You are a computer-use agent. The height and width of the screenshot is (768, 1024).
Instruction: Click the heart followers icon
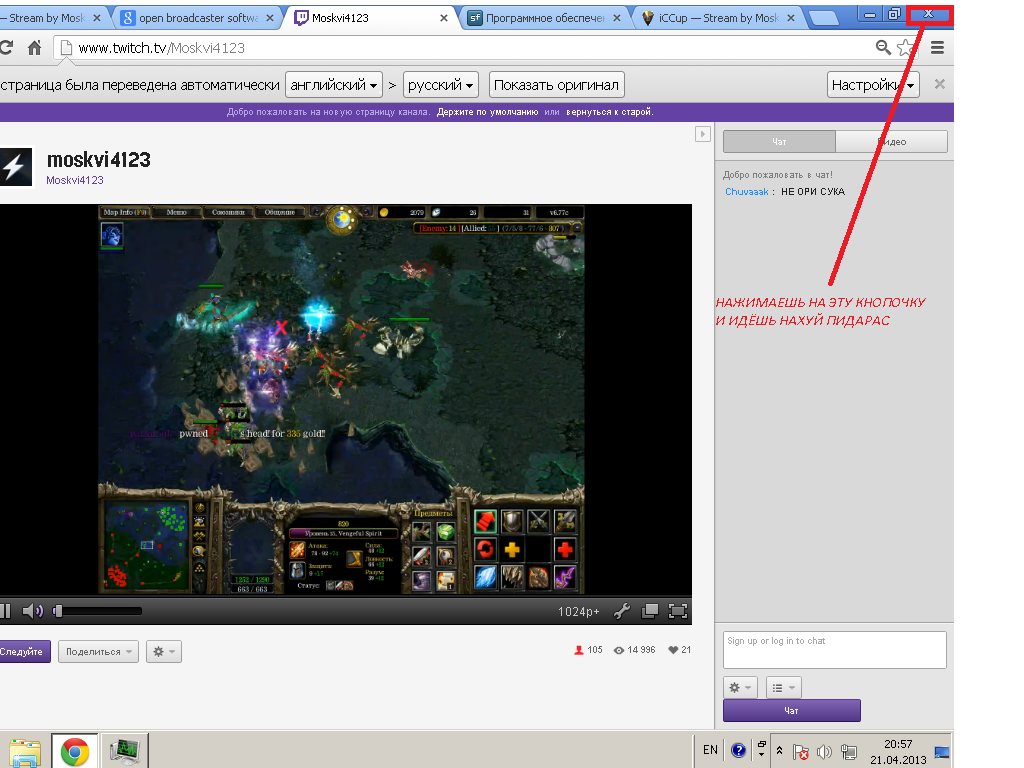[x=673, y=650]
